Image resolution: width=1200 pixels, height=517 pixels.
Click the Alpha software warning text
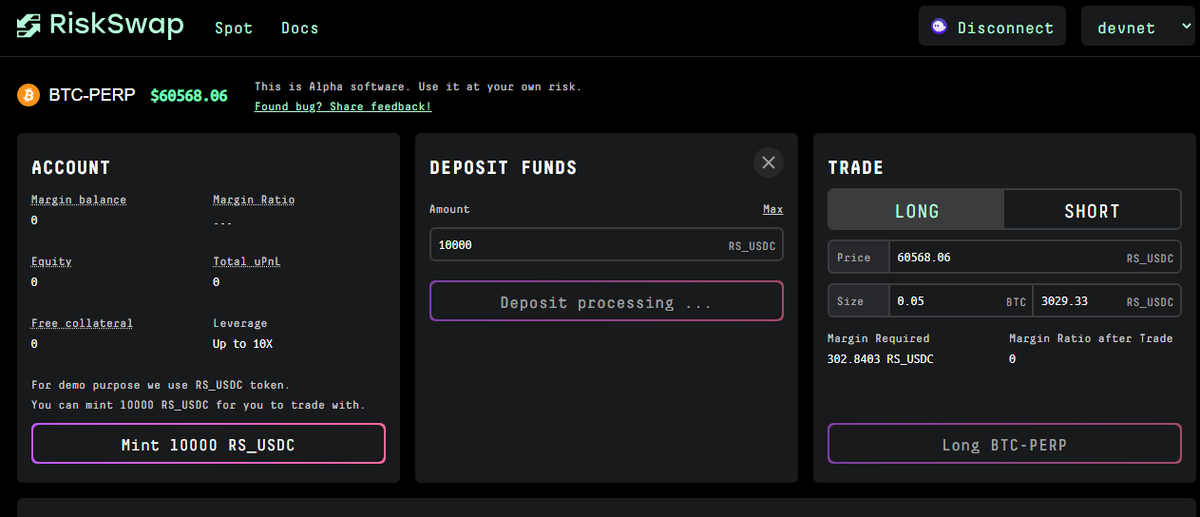[417, 87]
